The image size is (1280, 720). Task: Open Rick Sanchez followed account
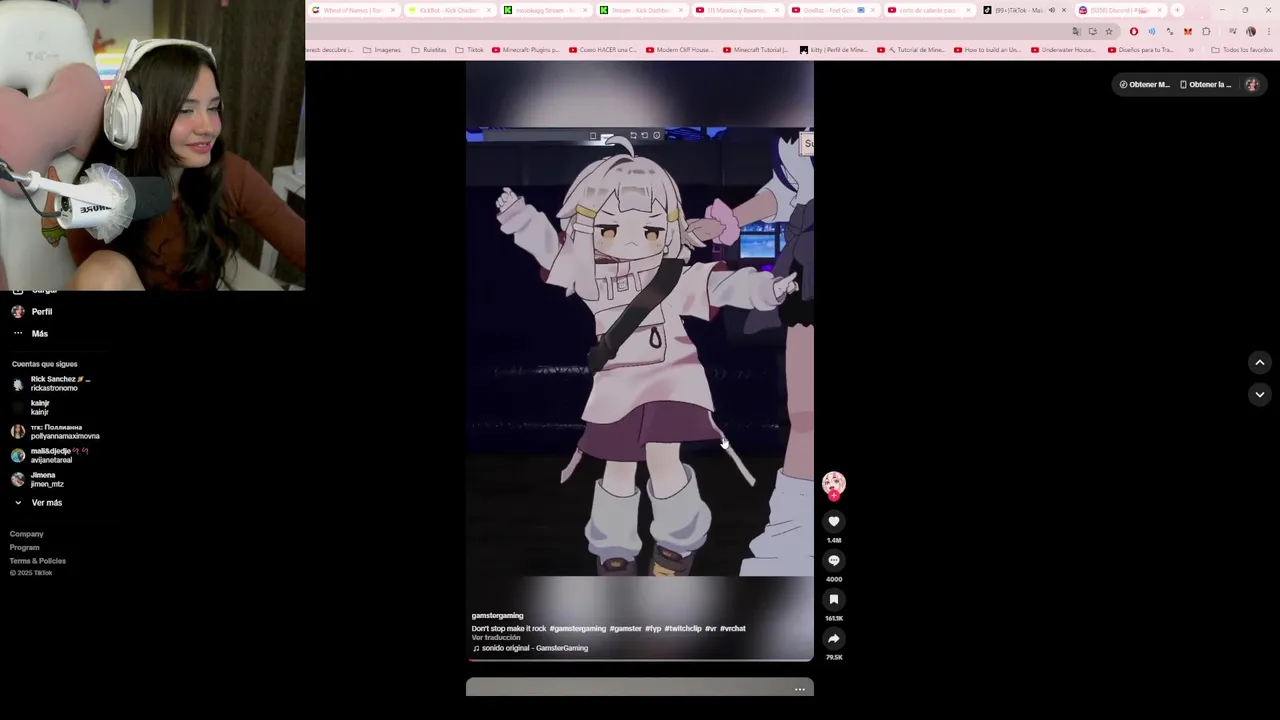coord(52,384)
